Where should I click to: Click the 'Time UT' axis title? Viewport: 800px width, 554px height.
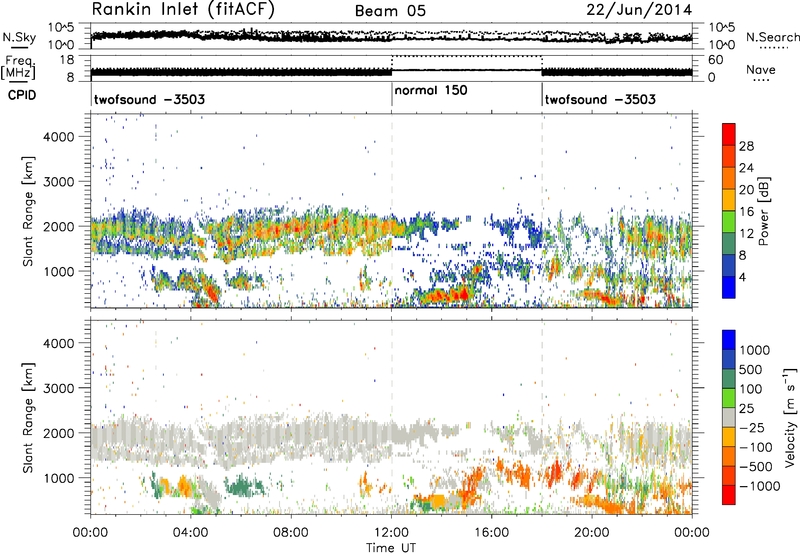[x=391, y=548]
